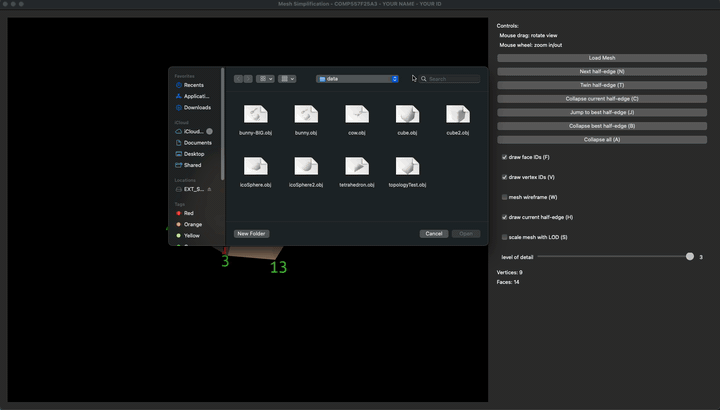Click Collapse current half-edge (C) button
Screen dimensions: 720x410
[602, 99]
